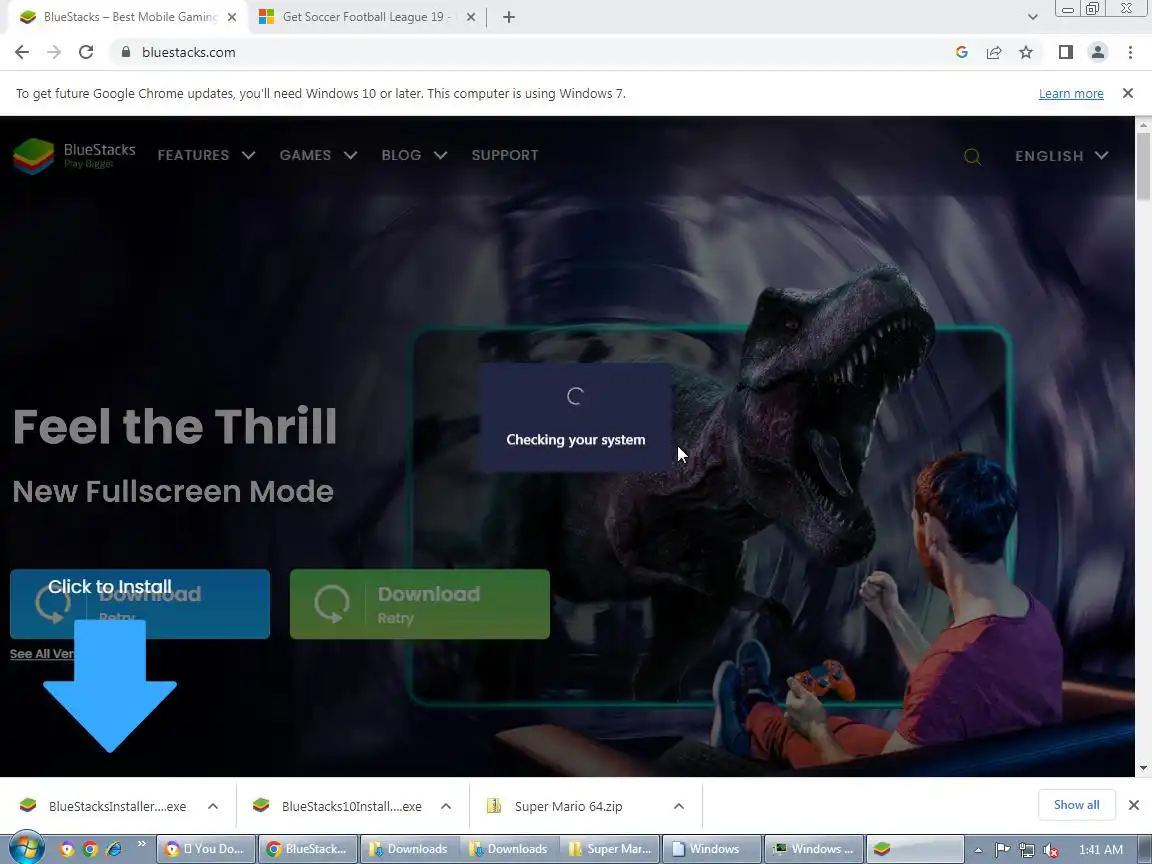Click the Google icon in address bar
Image resolution: width=1152 pixels, height=864 pixels.
pos(962,52)
